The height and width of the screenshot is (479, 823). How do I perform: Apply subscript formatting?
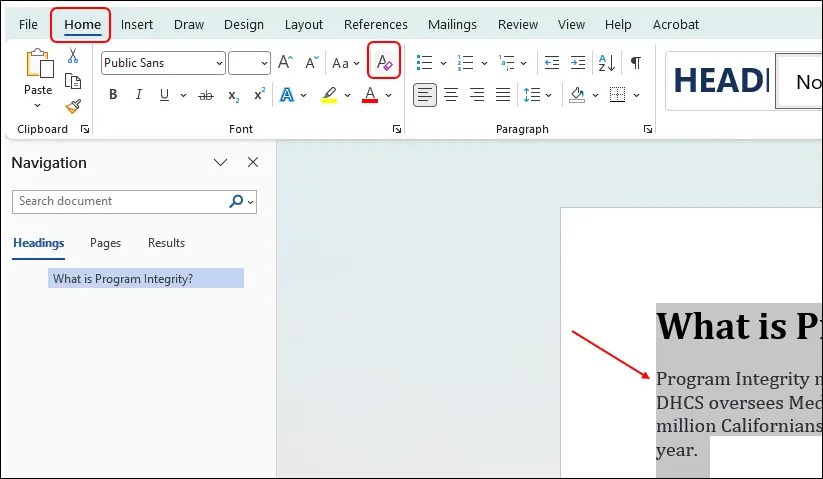pos(234,95)
